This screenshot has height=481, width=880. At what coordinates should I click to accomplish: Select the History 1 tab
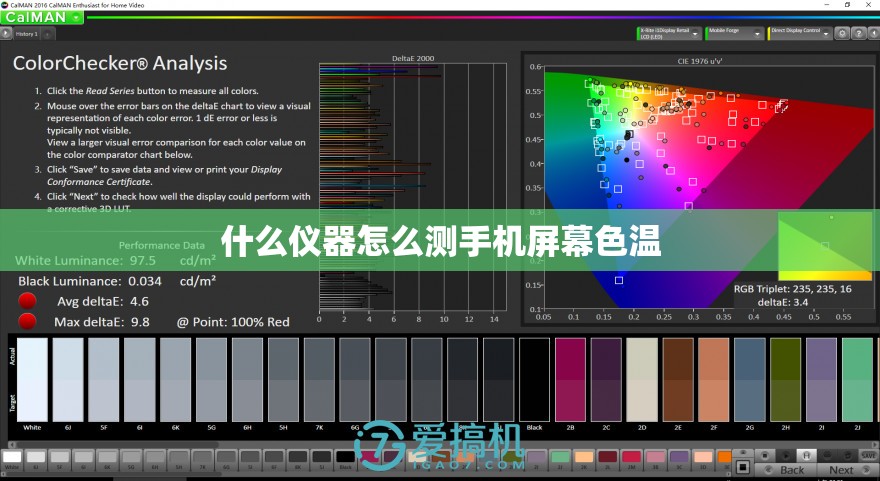[26, 34]
